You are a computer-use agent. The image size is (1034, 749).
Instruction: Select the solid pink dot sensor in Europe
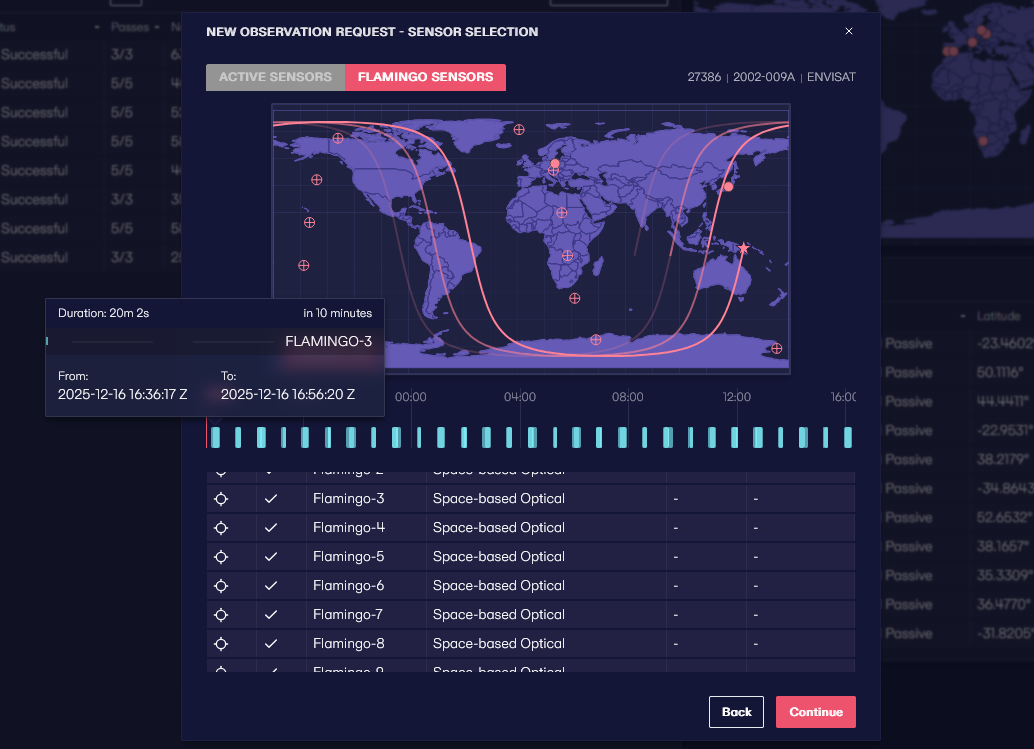tap(555, 164)
